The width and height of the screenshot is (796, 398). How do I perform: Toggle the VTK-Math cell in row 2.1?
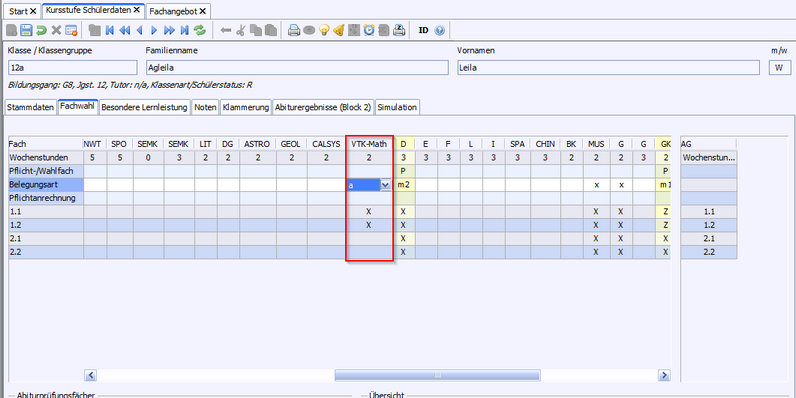369,238
